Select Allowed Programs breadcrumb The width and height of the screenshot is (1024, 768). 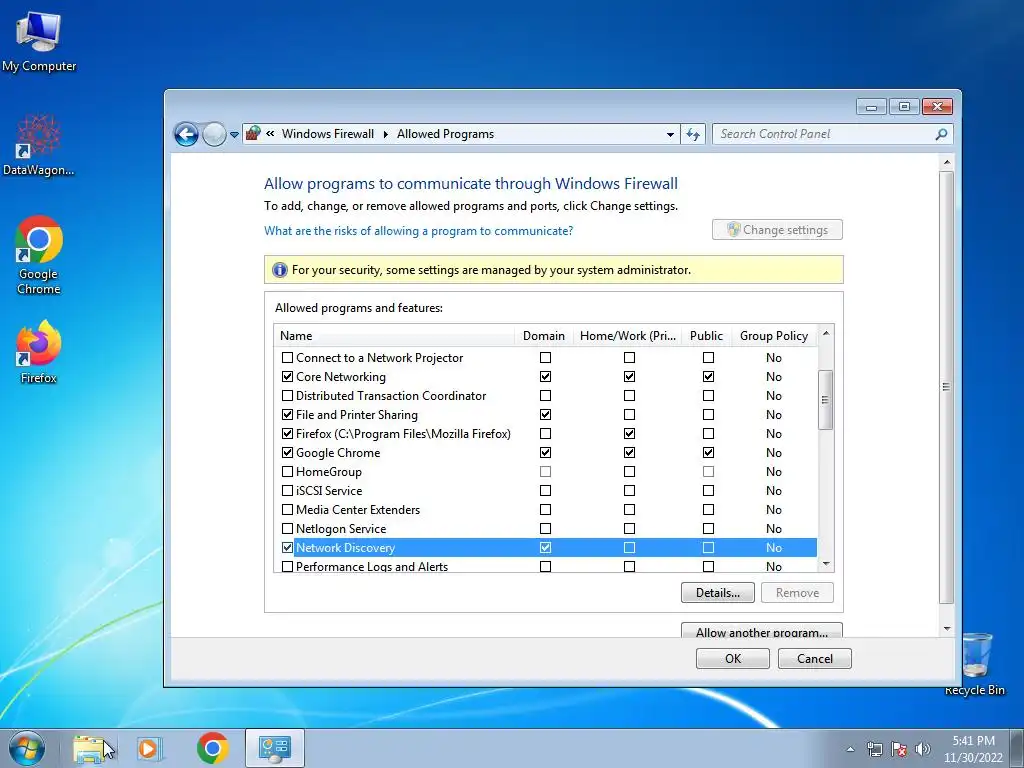pyautogui.click(x=445, y=134)
